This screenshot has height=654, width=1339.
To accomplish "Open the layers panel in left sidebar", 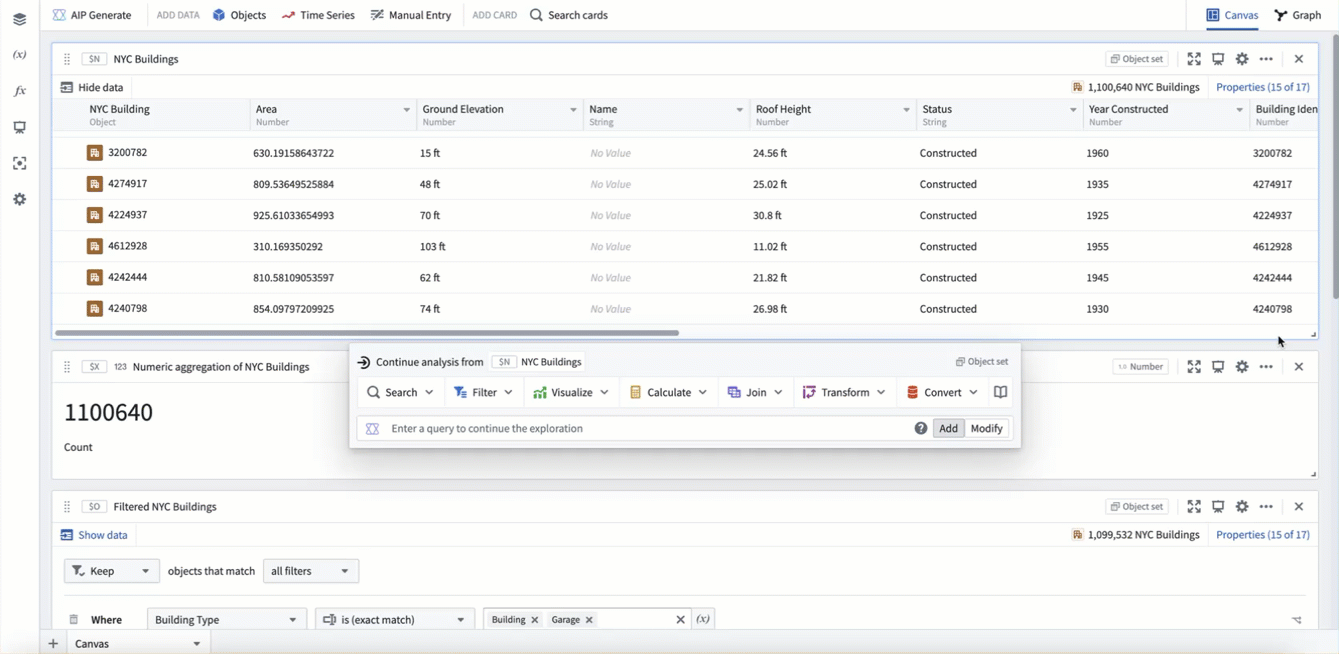I will click(19, 19).
